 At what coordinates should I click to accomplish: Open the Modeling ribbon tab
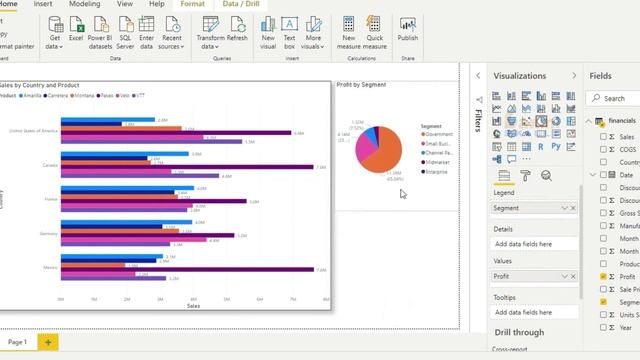click(84, 4)
